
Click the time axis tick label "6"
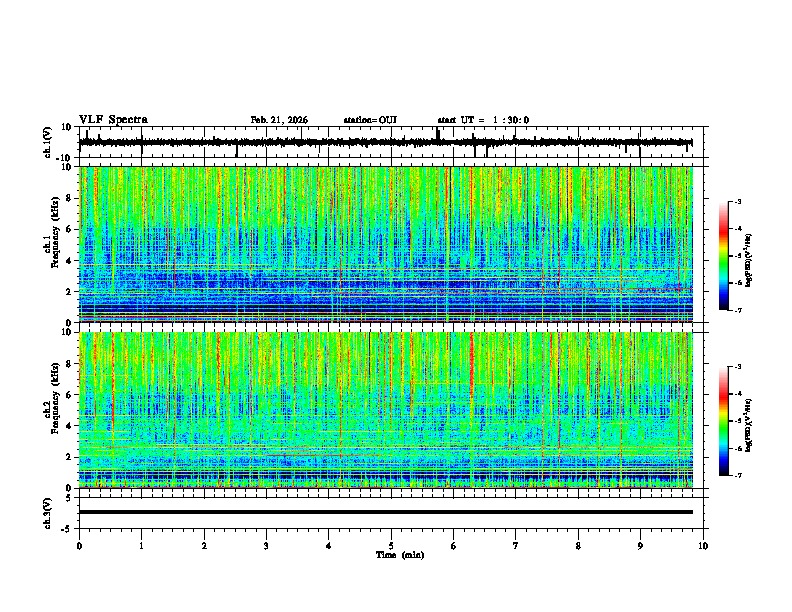(454, 546)
